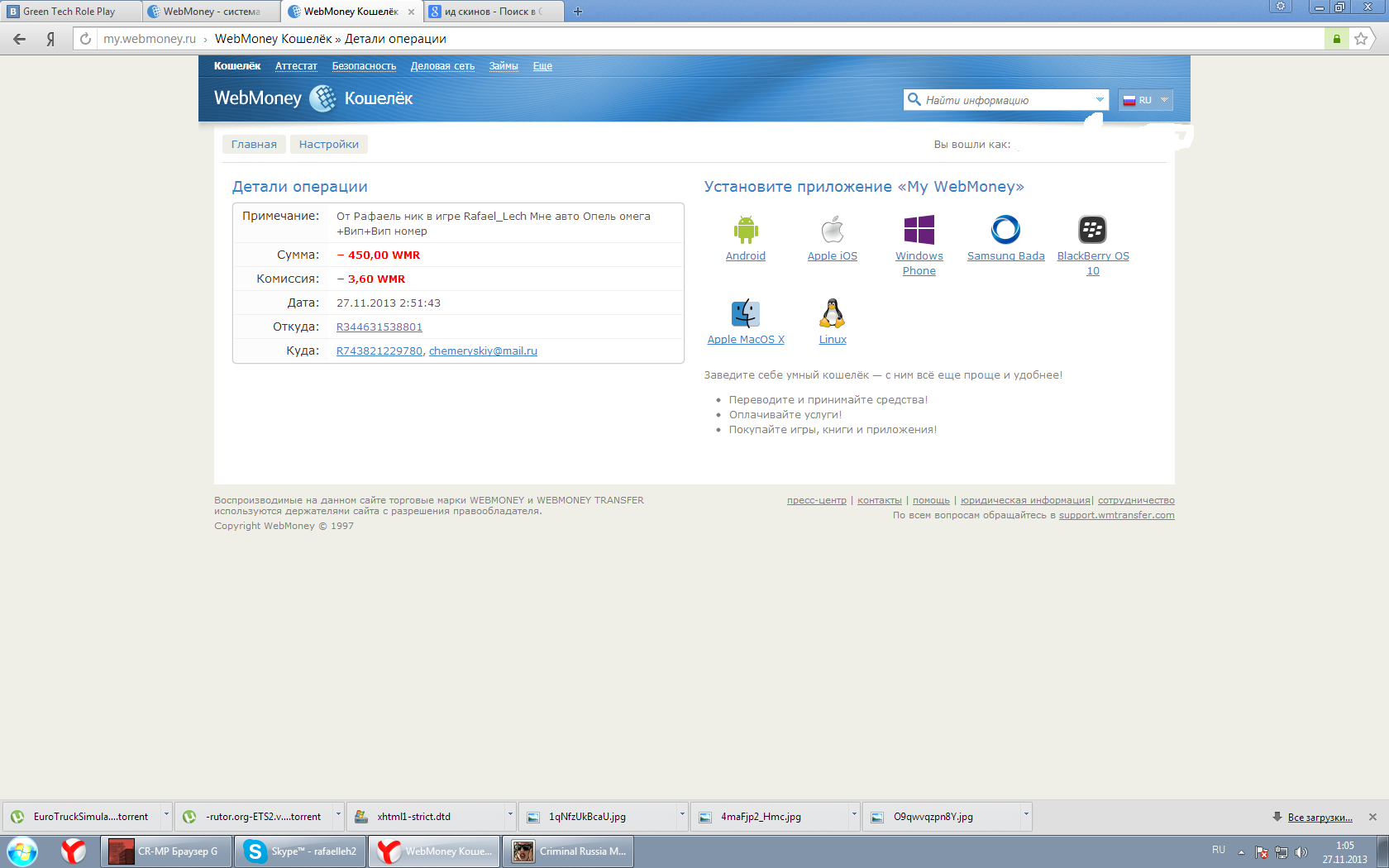Image resolution: width=1389 pixels, height=868 pixels.
Task: Go back with the browser arrow
Action: (19, 39)
